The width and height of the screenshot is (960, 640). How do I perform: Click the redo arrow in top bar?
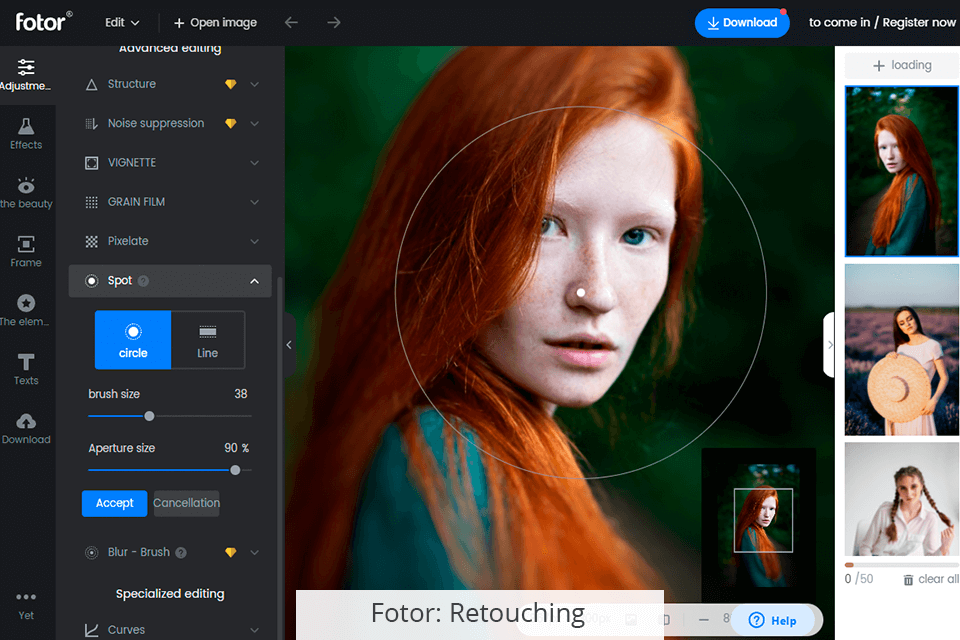pyautogui.click(x=334, y=22)
